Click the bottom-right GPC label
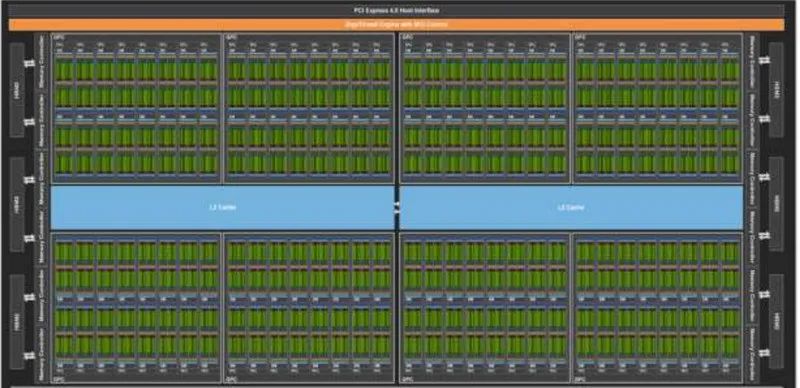 (x=579, y=379)
